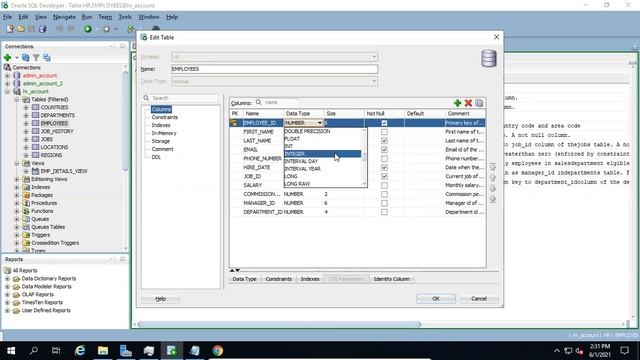
Task: Click the move column to bottom arrow
Action: coord(493,199)
